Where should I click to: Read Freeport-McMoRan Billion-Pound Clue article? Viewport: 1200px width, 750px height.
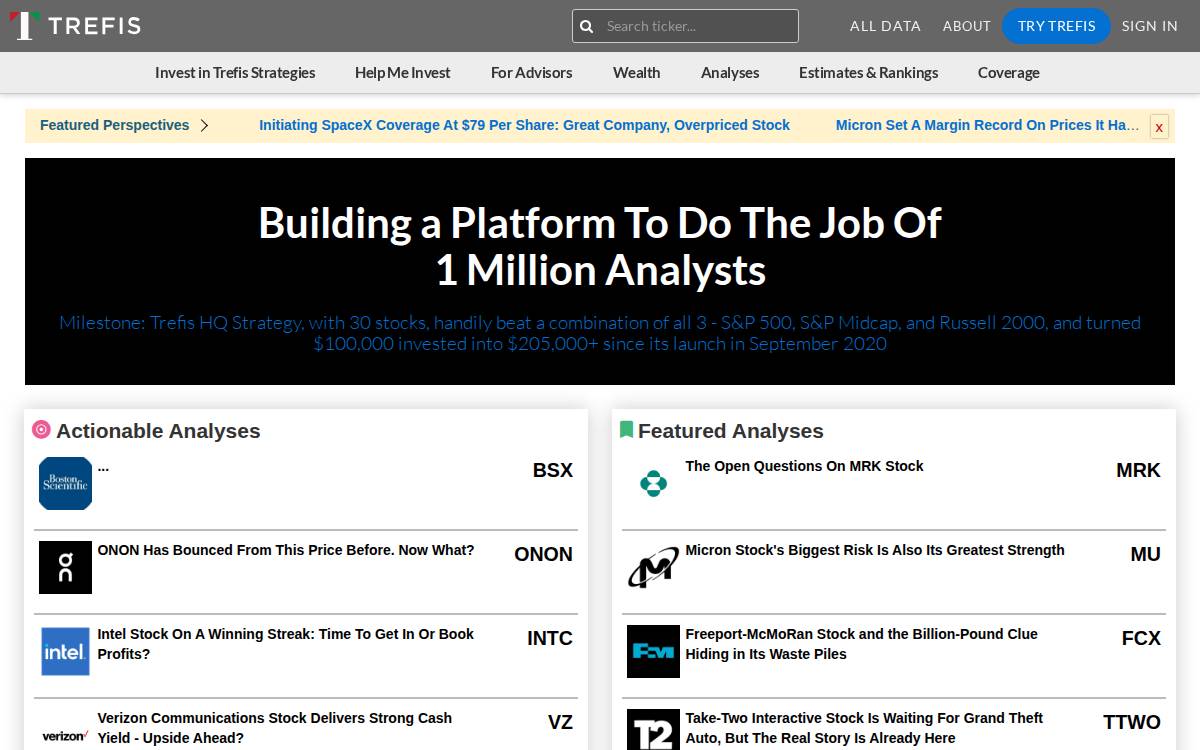point(862,644)
